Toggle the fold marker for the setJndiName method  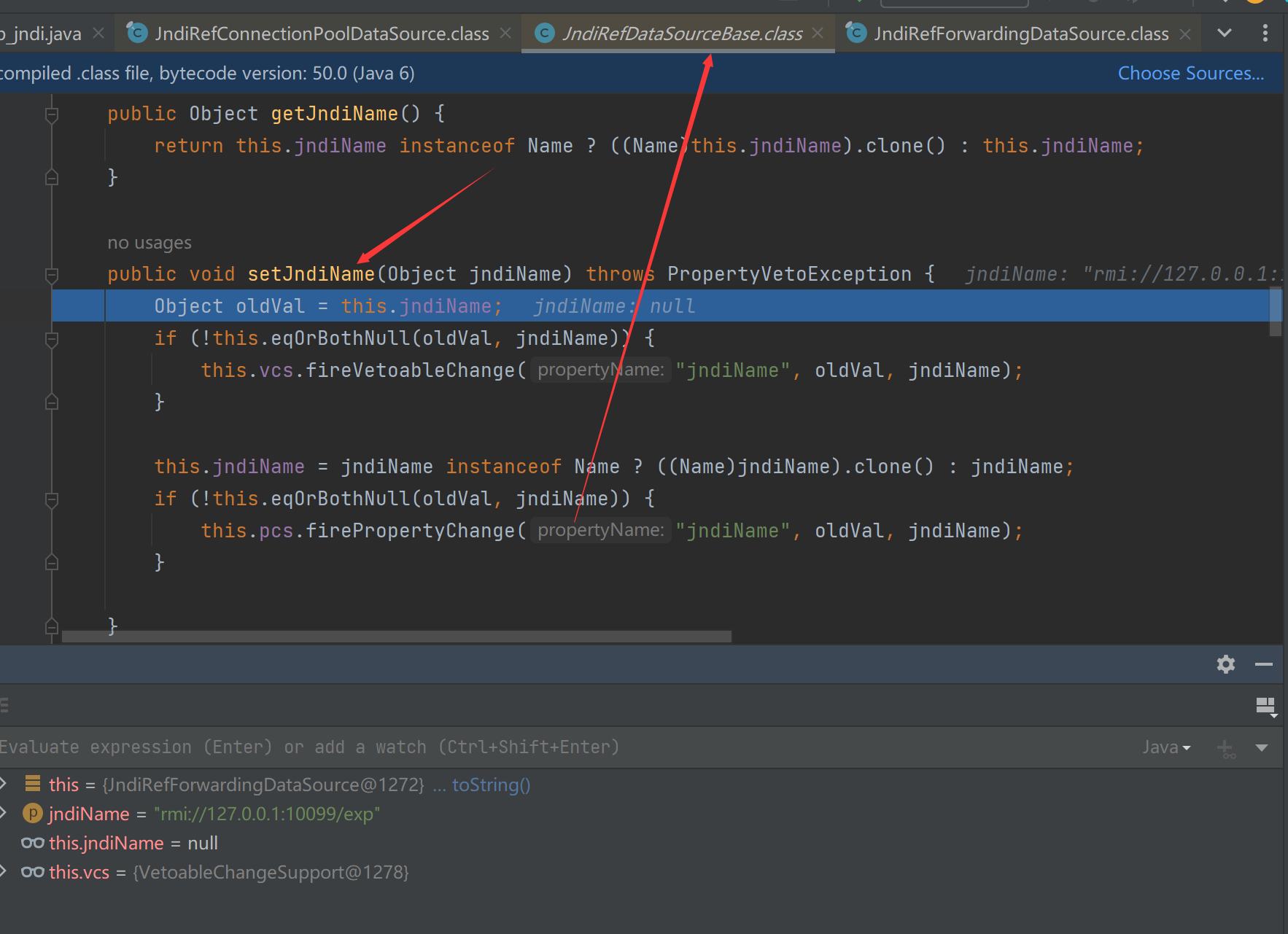[x=52, y=275]
